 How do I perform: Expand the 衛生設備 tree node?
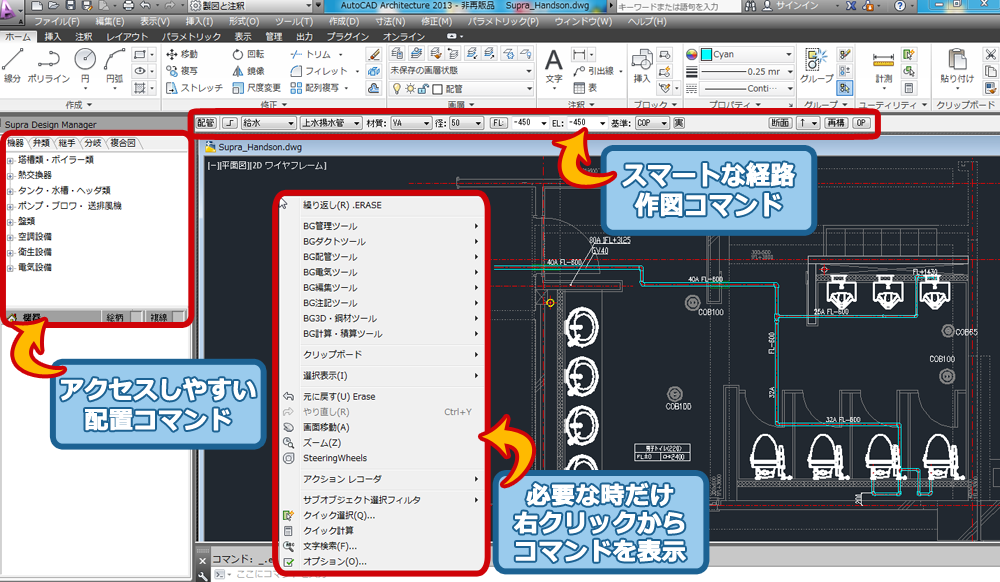pos(10,252)
